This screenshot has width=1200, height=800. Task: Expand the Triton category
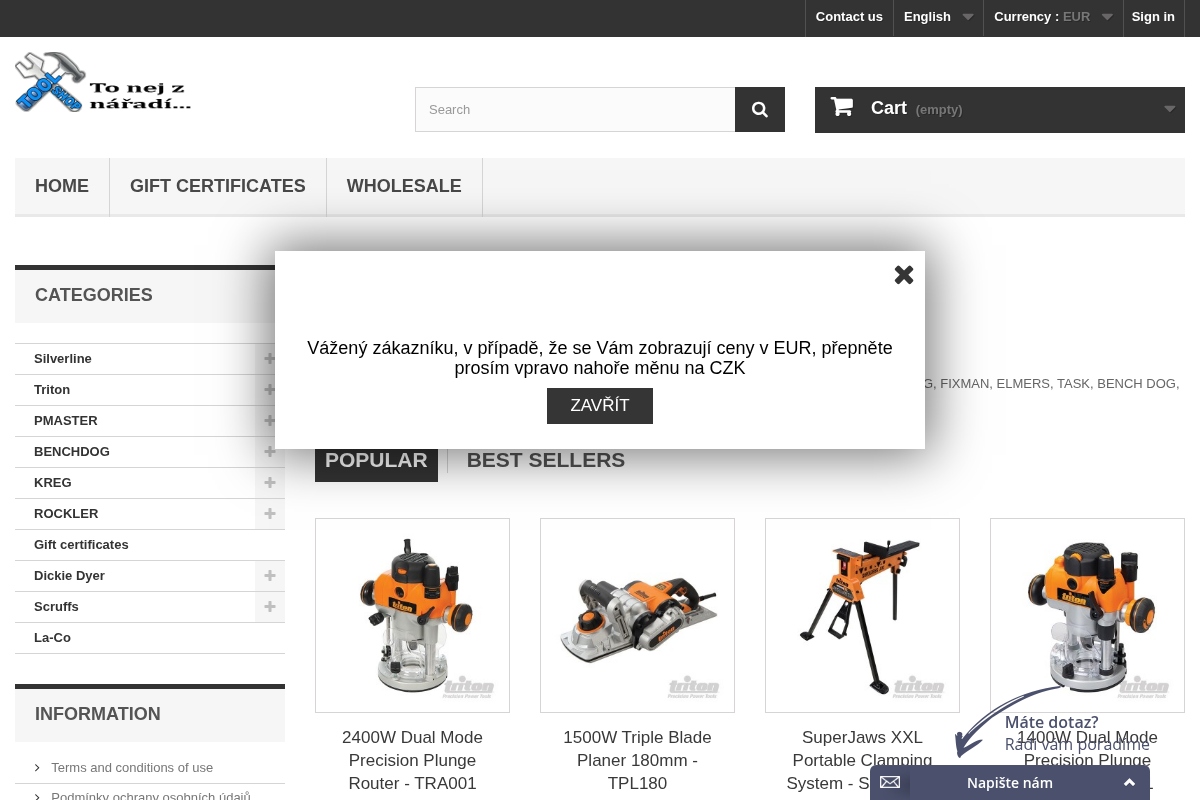(x=270, y=389)
